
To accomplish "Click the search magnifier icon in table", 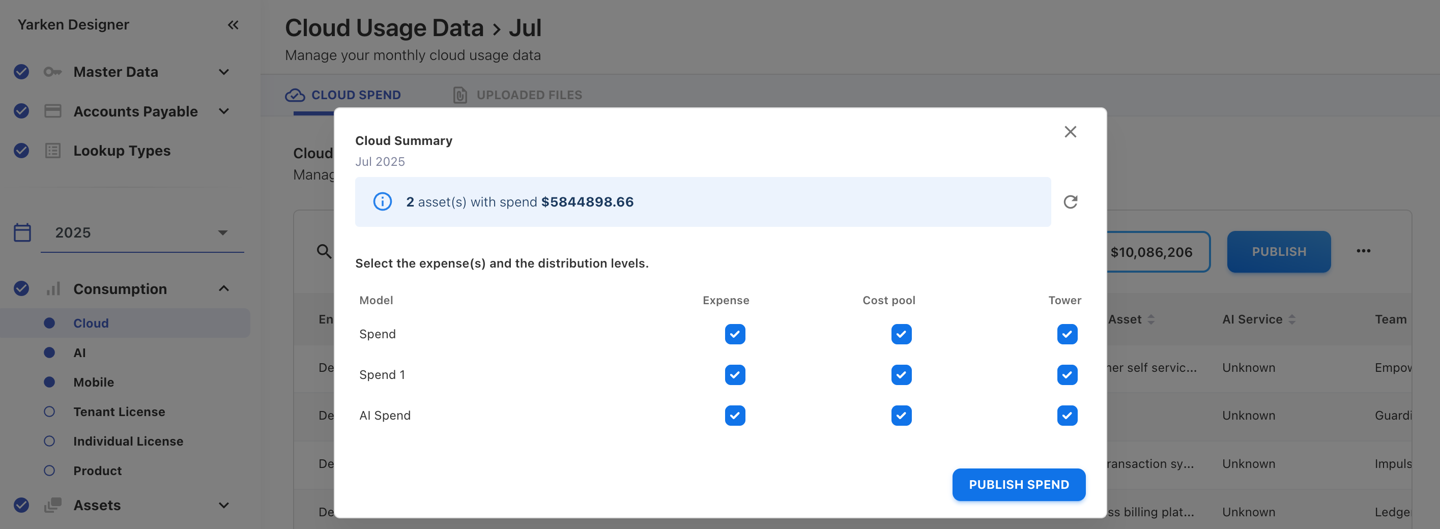I will pyautogui.click(x=324, y=252).
